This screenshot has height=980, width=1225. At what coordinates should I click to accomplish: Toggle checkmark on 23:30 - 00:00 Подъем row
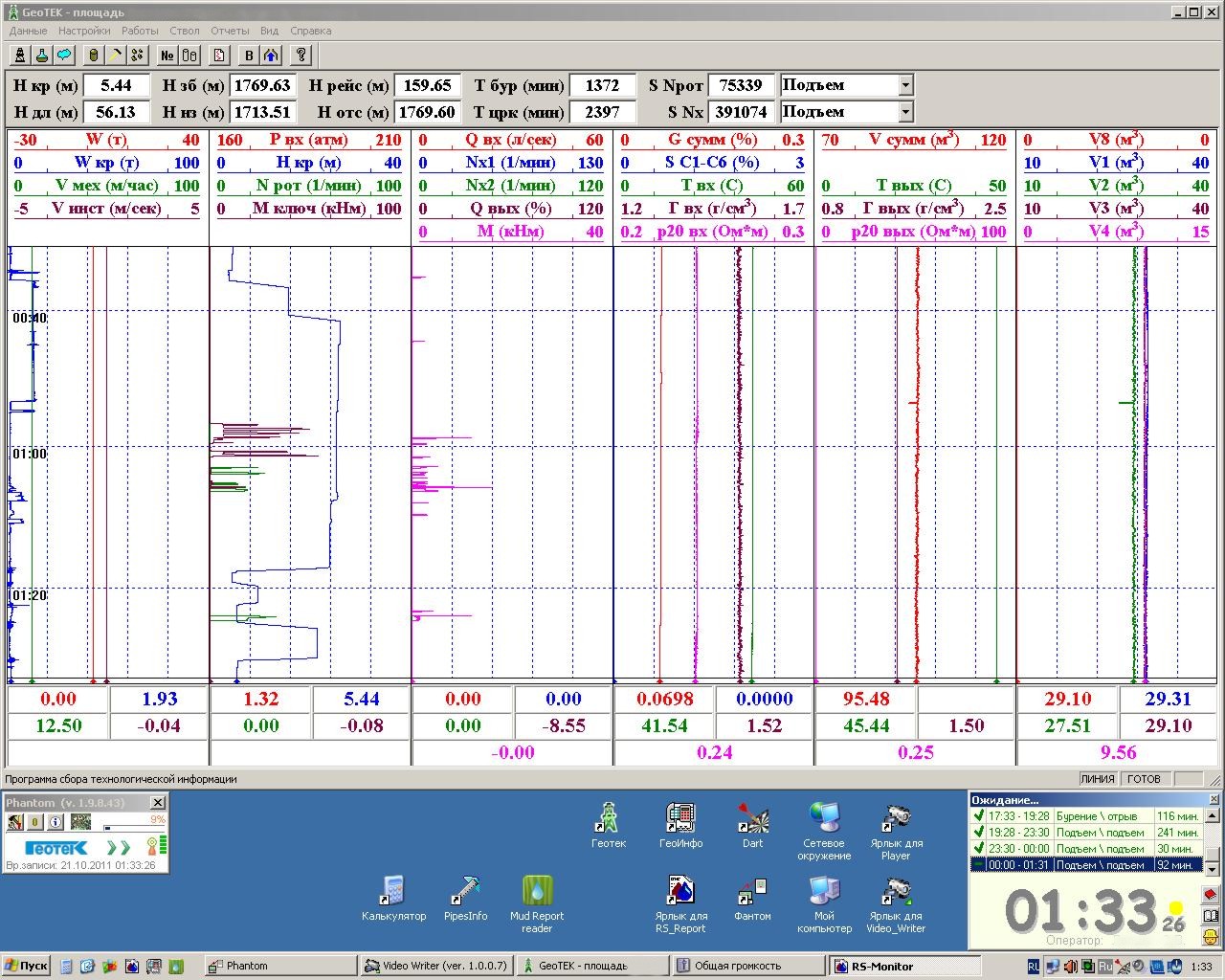tap(978, 849)
